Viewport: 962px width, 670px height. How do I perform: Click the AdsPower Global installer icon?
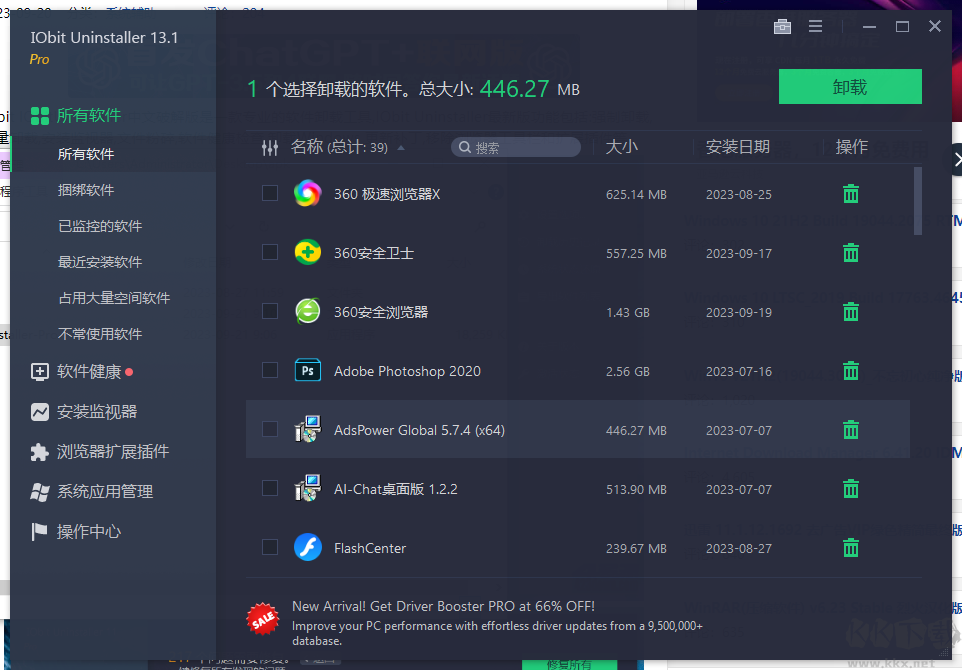tap(307, 429)
